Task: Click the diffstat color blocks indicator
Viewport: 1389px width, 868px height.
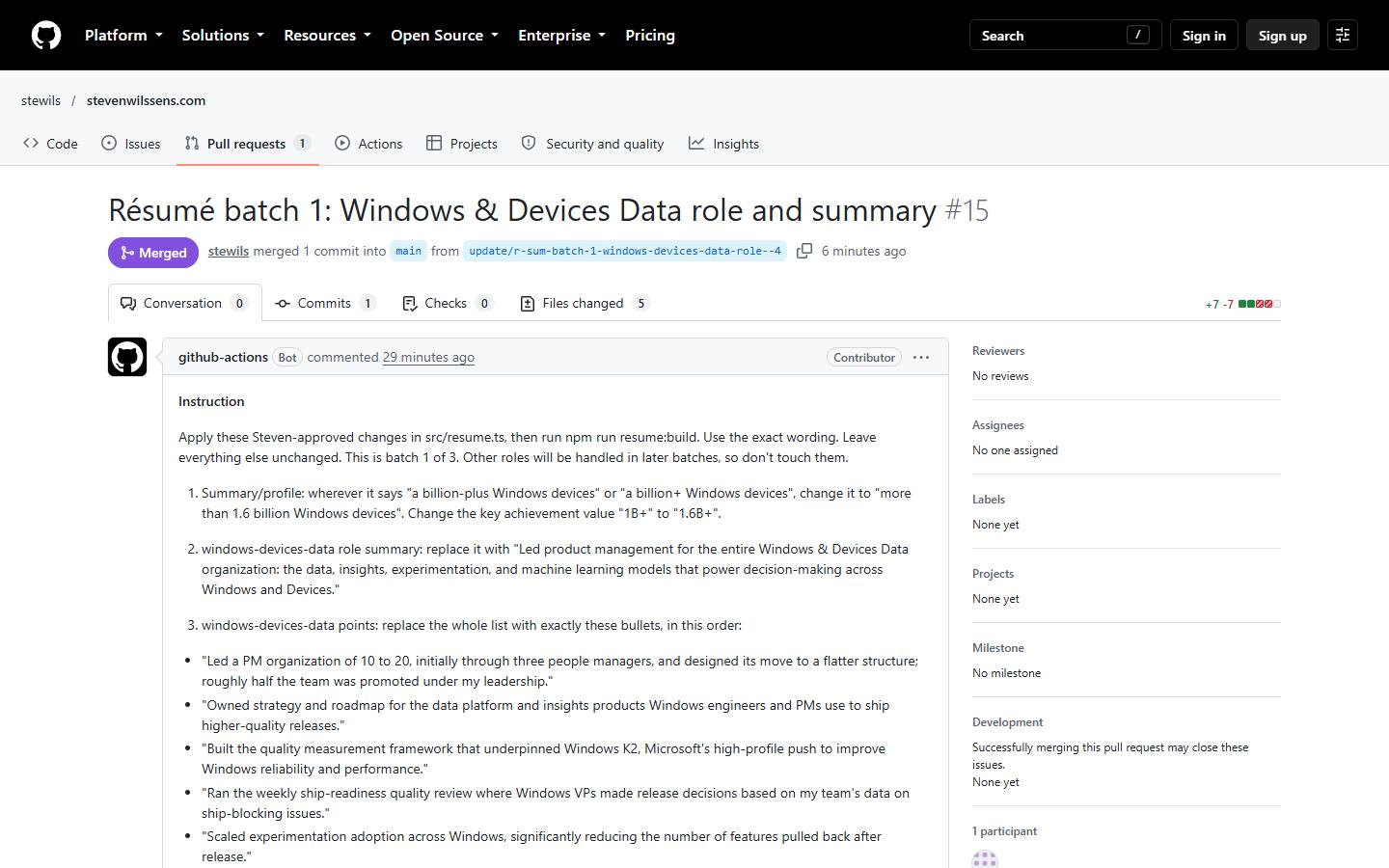Action: [x=1260, y=304]
